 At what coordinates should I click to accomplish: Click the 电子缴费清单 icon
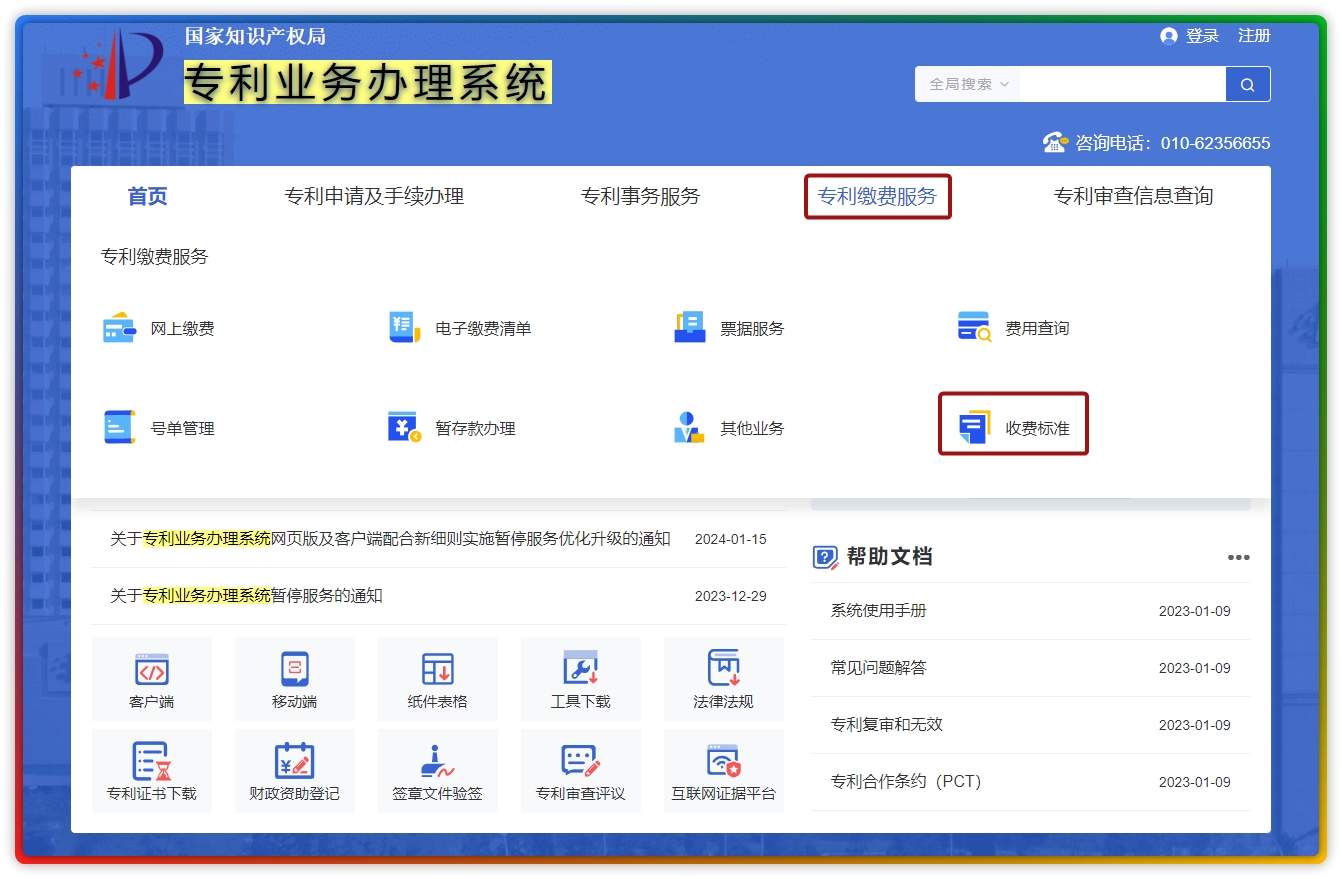404,328
